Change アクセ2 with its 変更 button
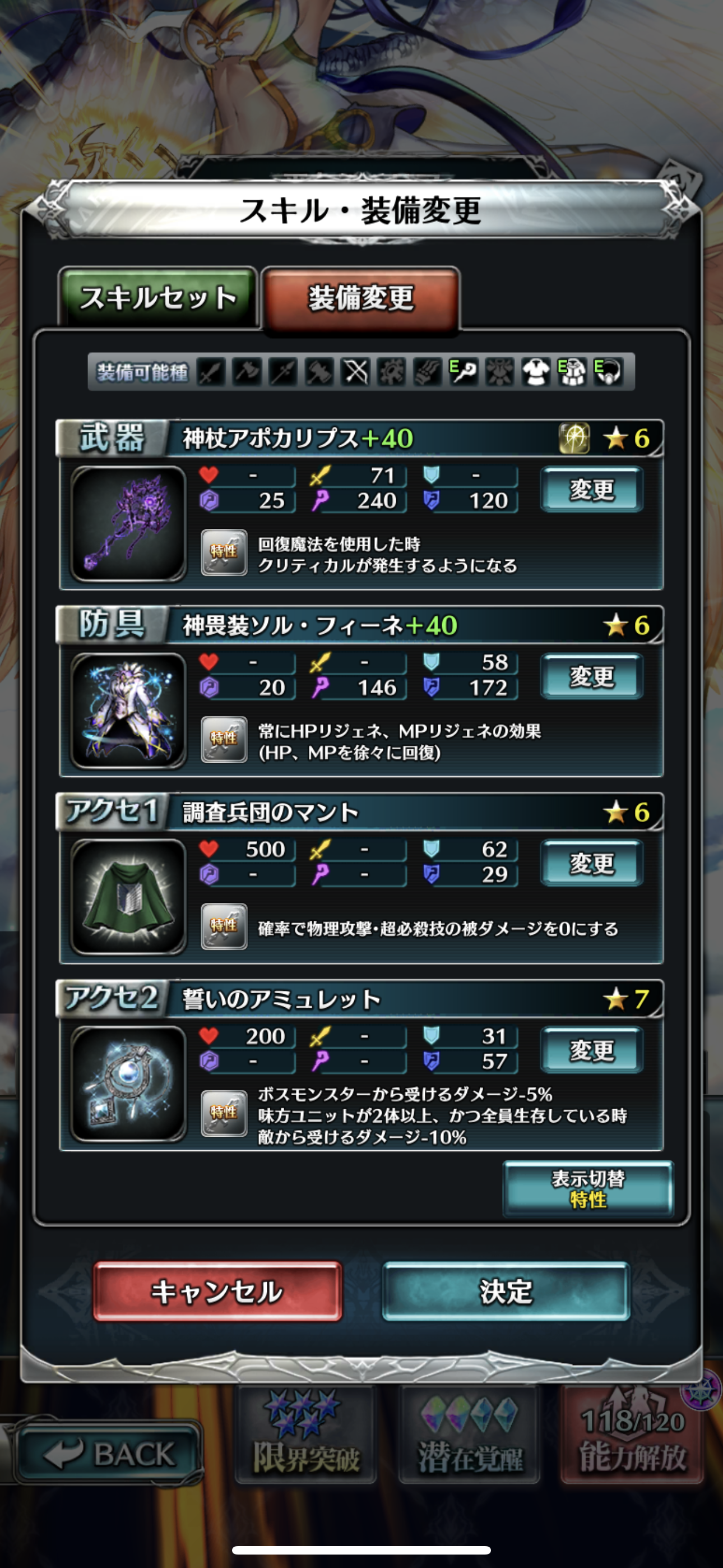 pos(591,1050)
